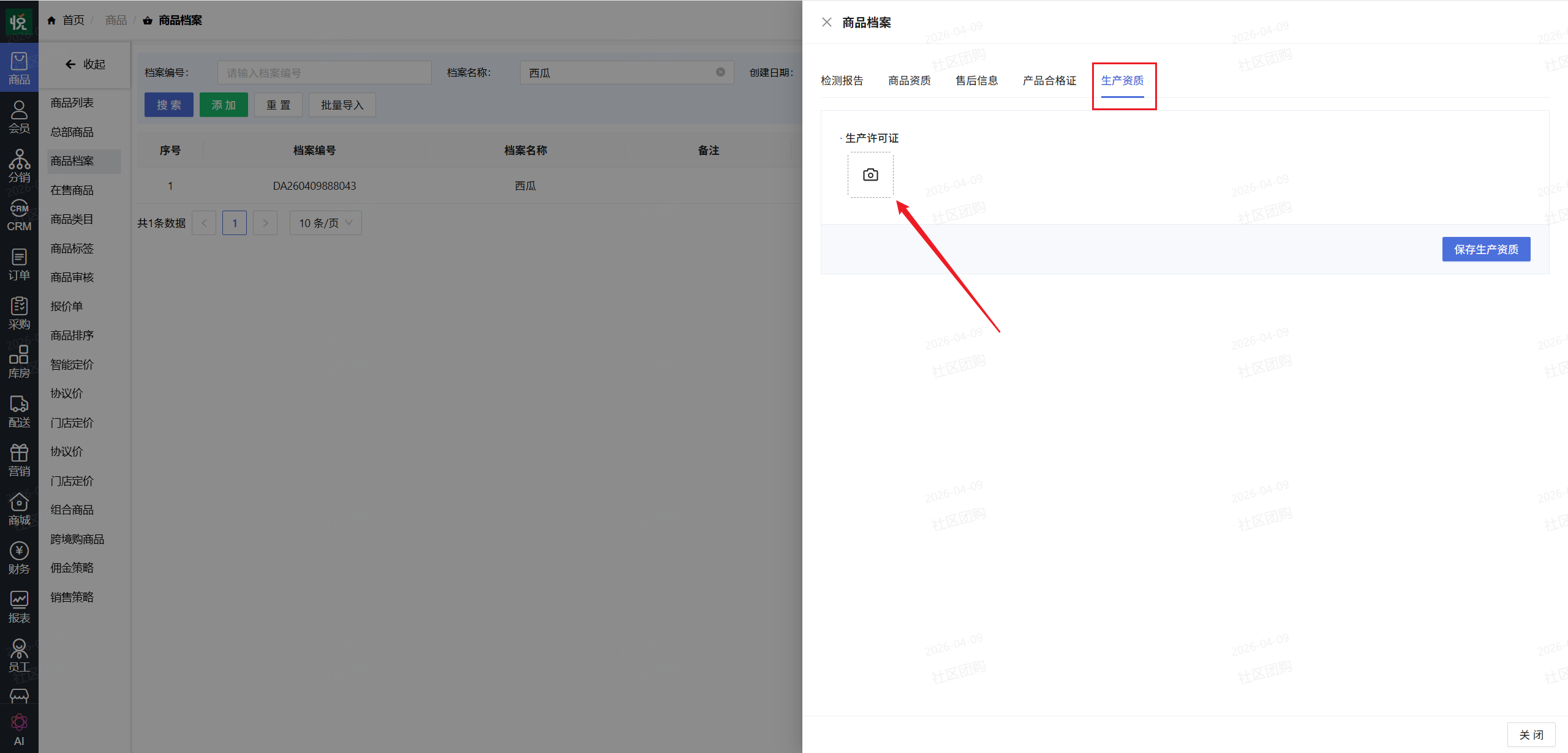
Task: Open 商品标签 in the side menu
Action: [x=72, y=249]
